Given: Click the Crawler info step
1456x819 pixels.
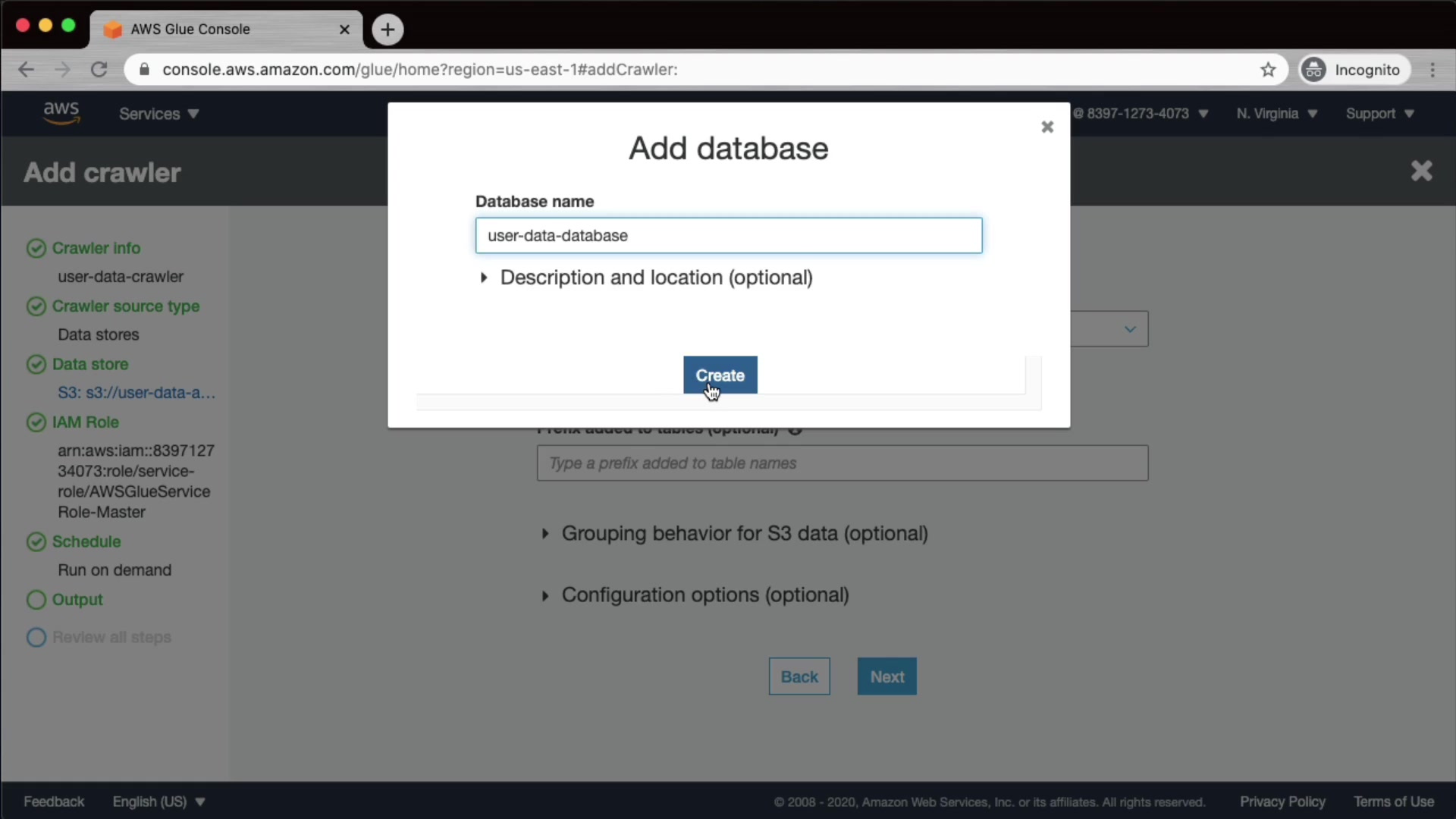Looking at the screenshot, I should (96, 248).
